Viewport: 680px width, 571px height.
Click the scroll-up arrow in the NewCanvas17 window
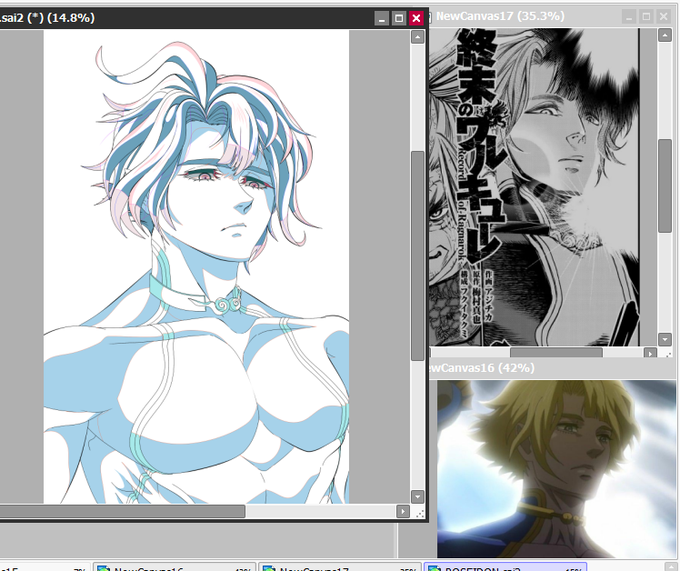point(665,35)
